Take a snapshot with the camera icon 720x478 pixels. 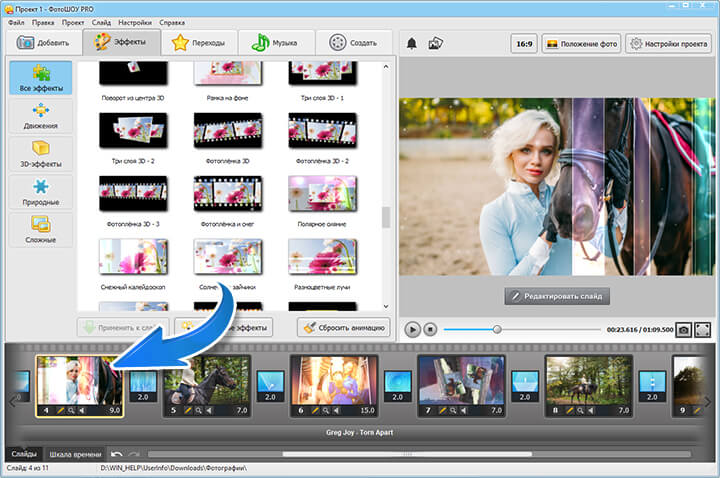coord(683,330)
